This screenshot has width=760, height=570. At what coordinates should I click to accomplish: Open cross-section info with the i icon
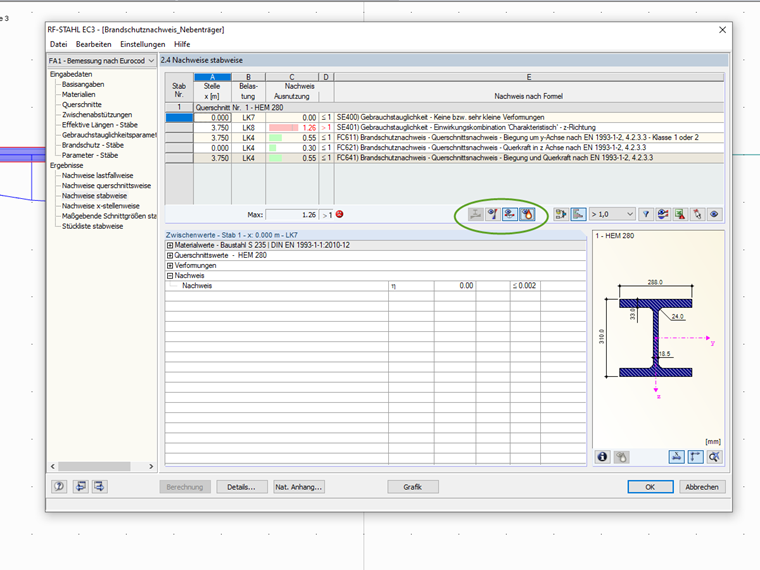pyautogui.click(x=602, y=457)
